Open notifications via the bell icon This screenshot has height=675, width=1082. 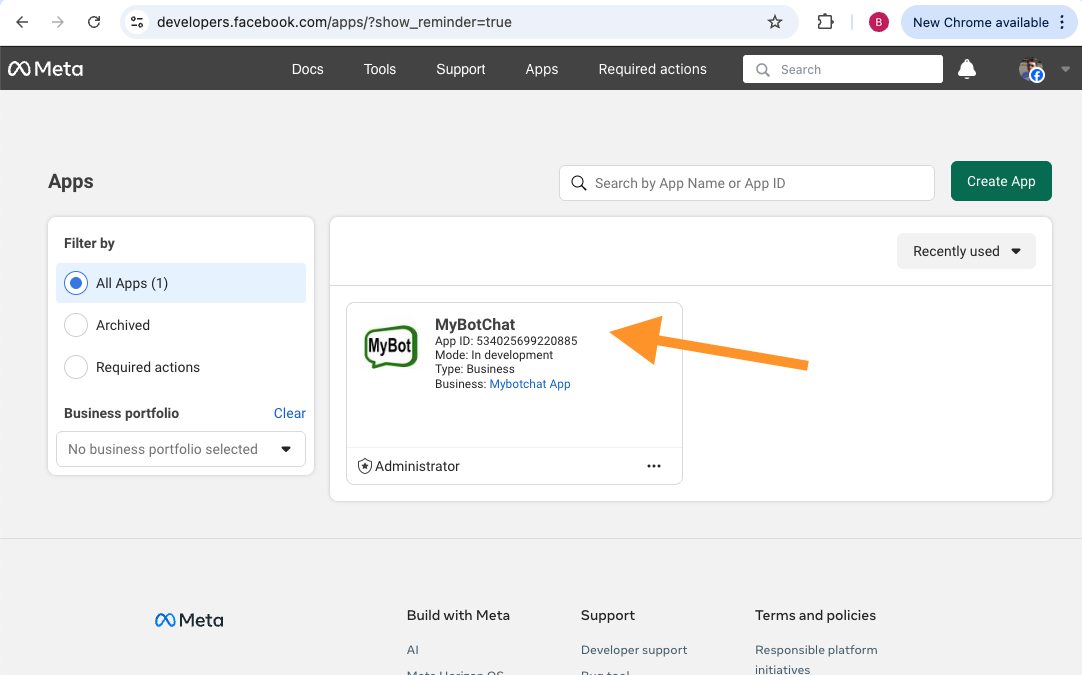[x=966, y=68]
